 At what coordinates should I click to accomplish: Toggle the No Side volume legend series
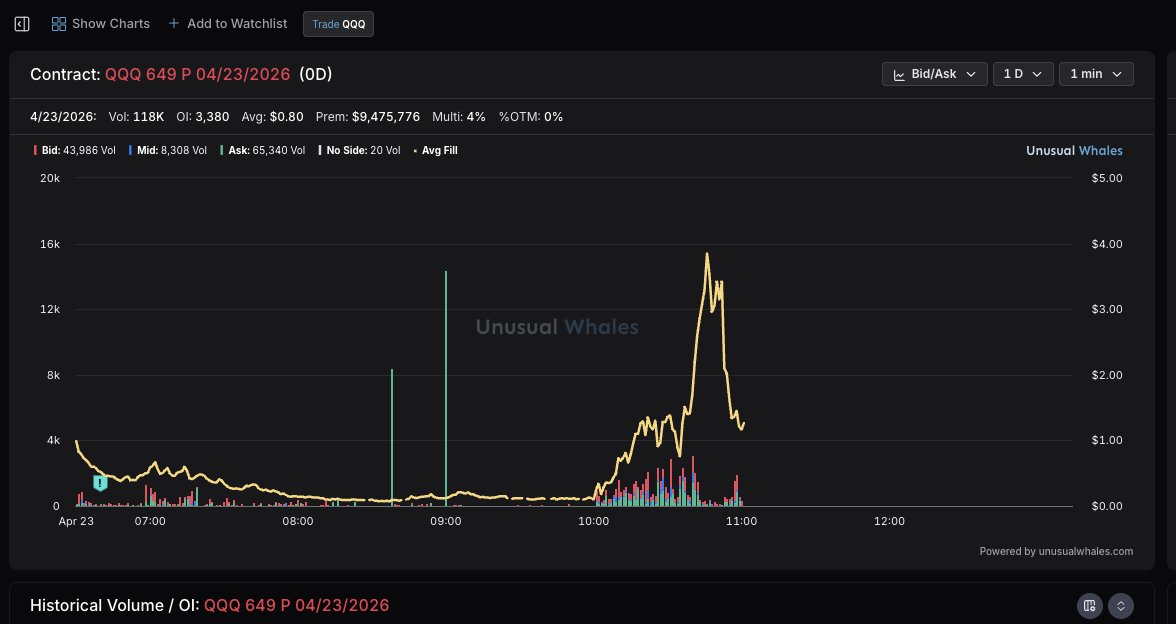359,150
